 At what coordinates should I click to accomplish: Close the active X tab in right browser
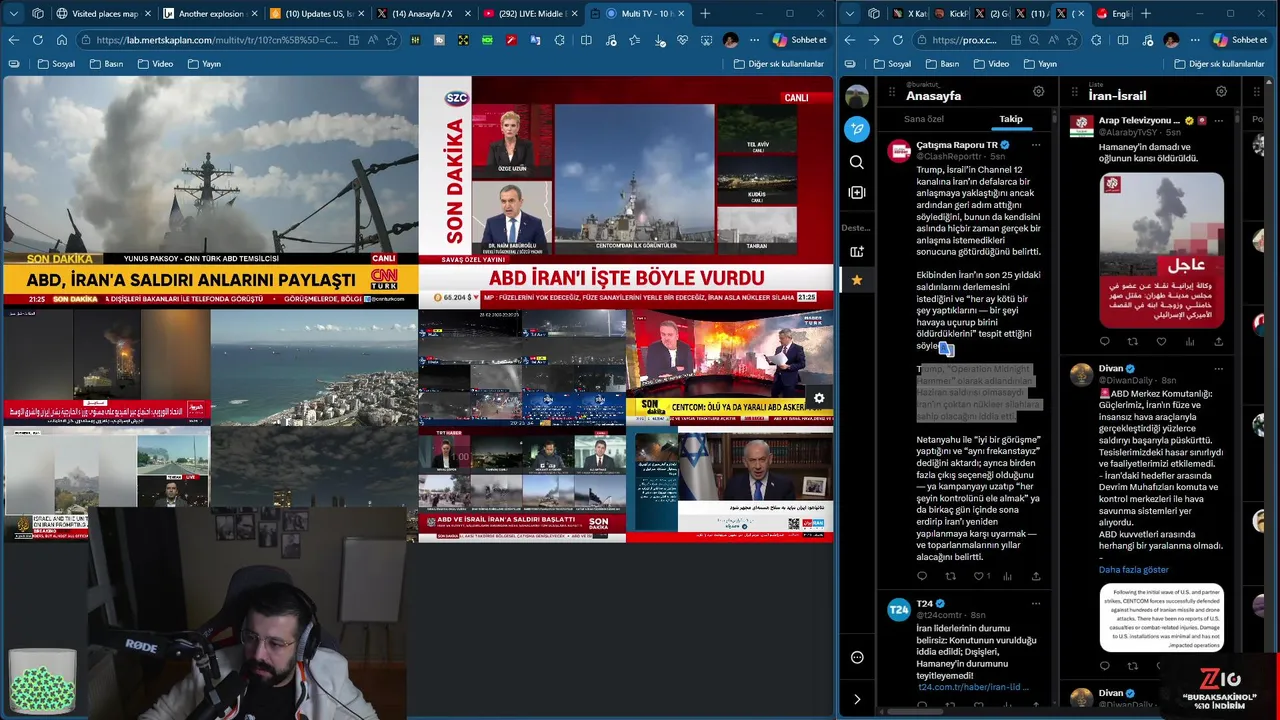click(x=1080, y=13)
